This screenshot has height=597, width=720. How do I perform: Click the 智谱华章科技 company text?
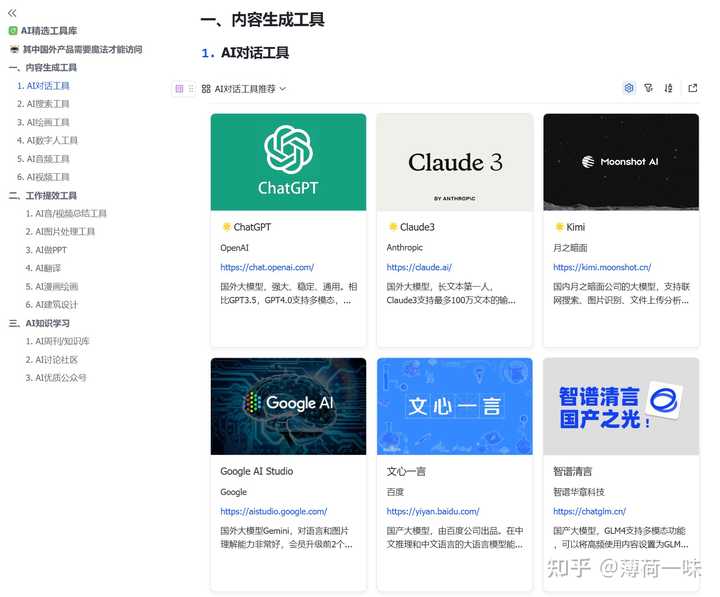[579, 492]
